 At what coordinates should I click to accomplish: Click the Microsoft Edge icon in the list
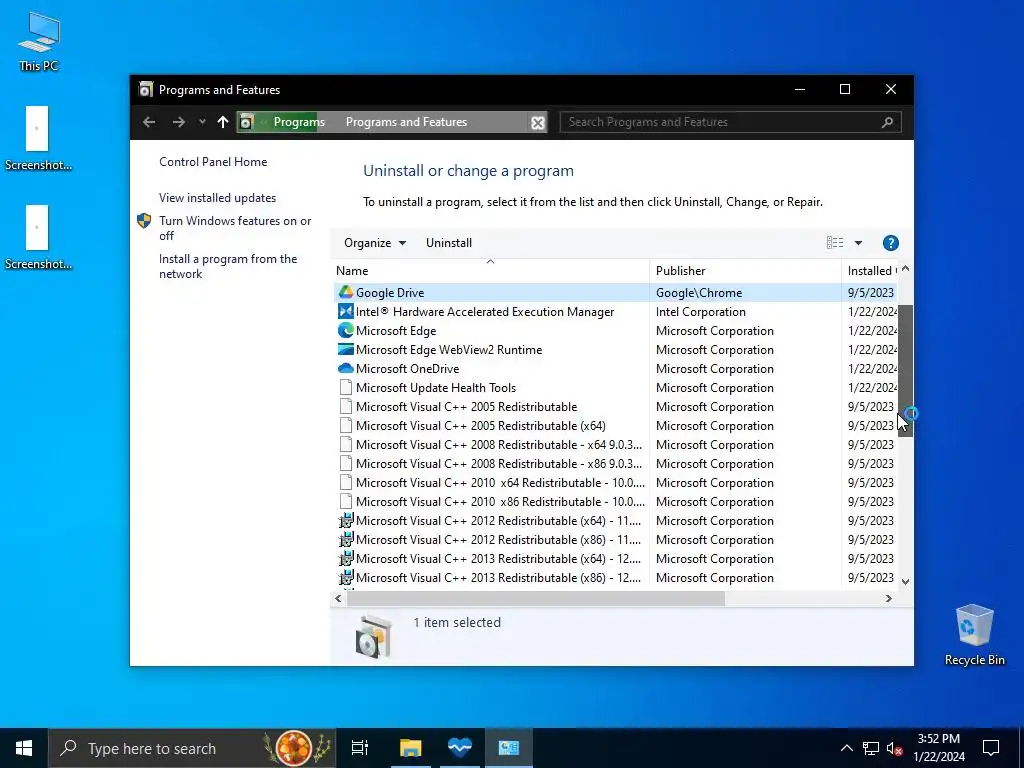point(345,330)
